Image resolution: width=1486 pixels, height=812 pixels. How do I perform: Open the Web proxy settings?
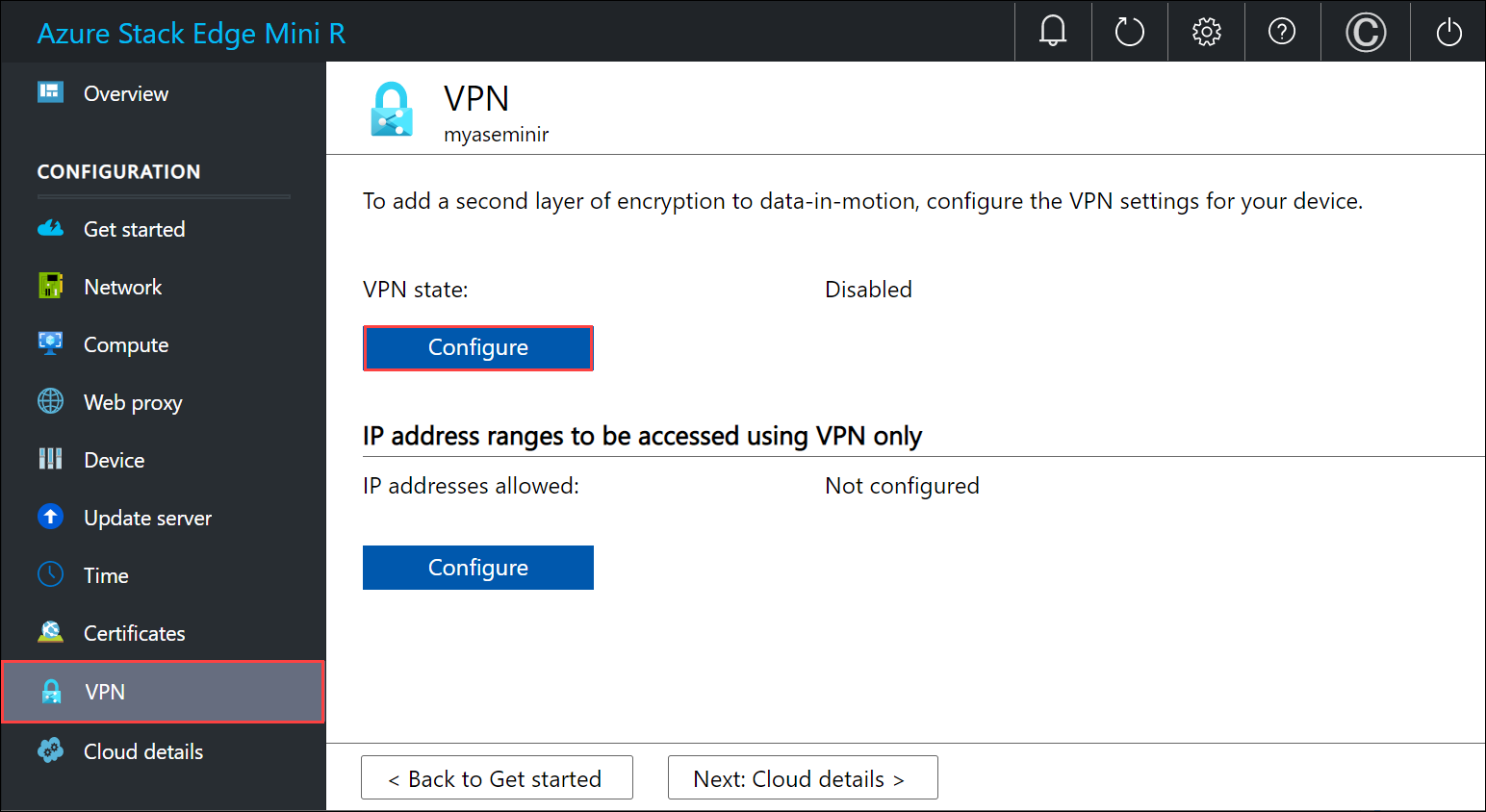(132, 402)
